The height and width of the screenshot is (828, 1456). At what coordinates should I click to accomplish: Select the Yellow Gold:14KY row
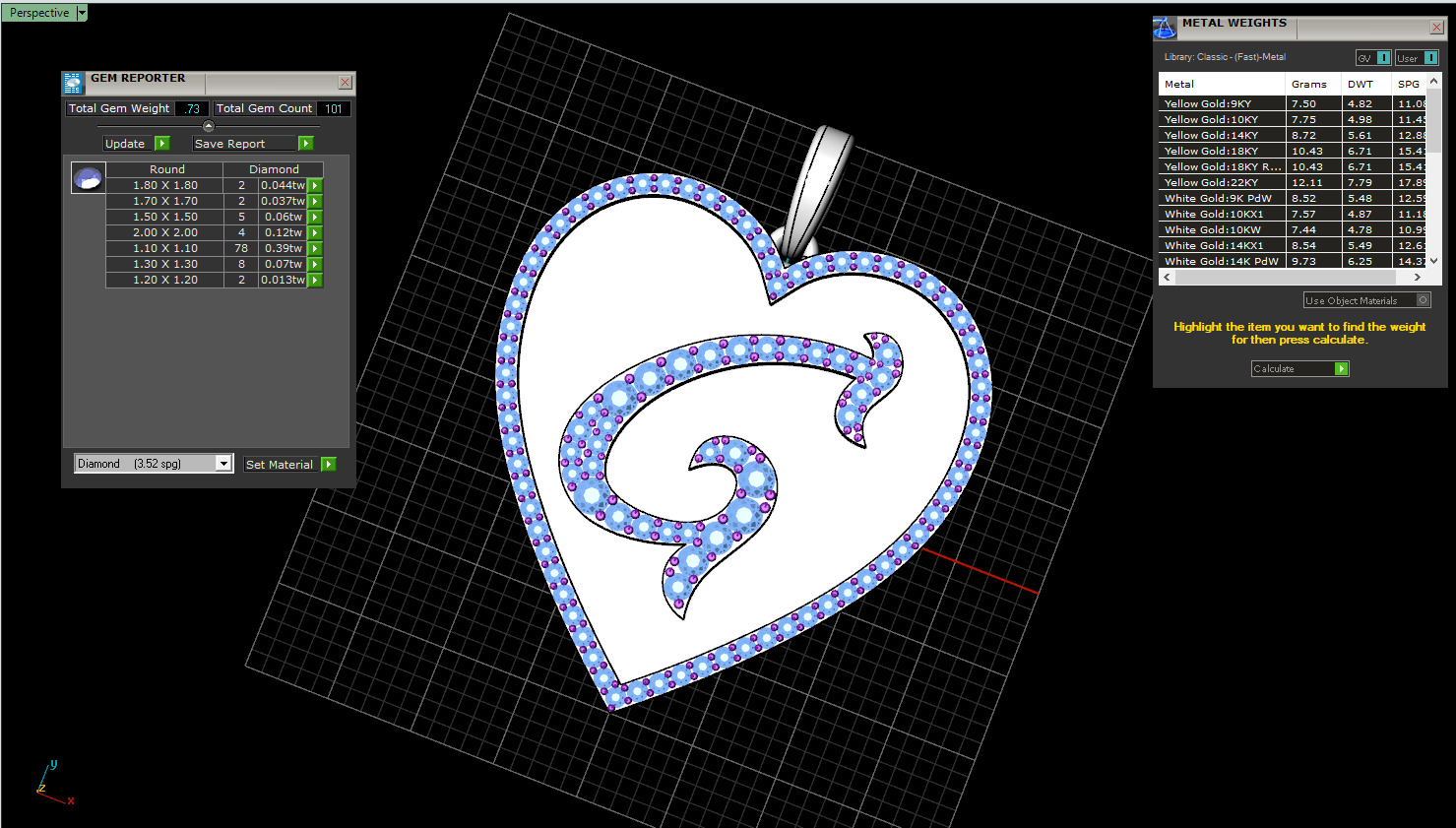point(1293,135)
